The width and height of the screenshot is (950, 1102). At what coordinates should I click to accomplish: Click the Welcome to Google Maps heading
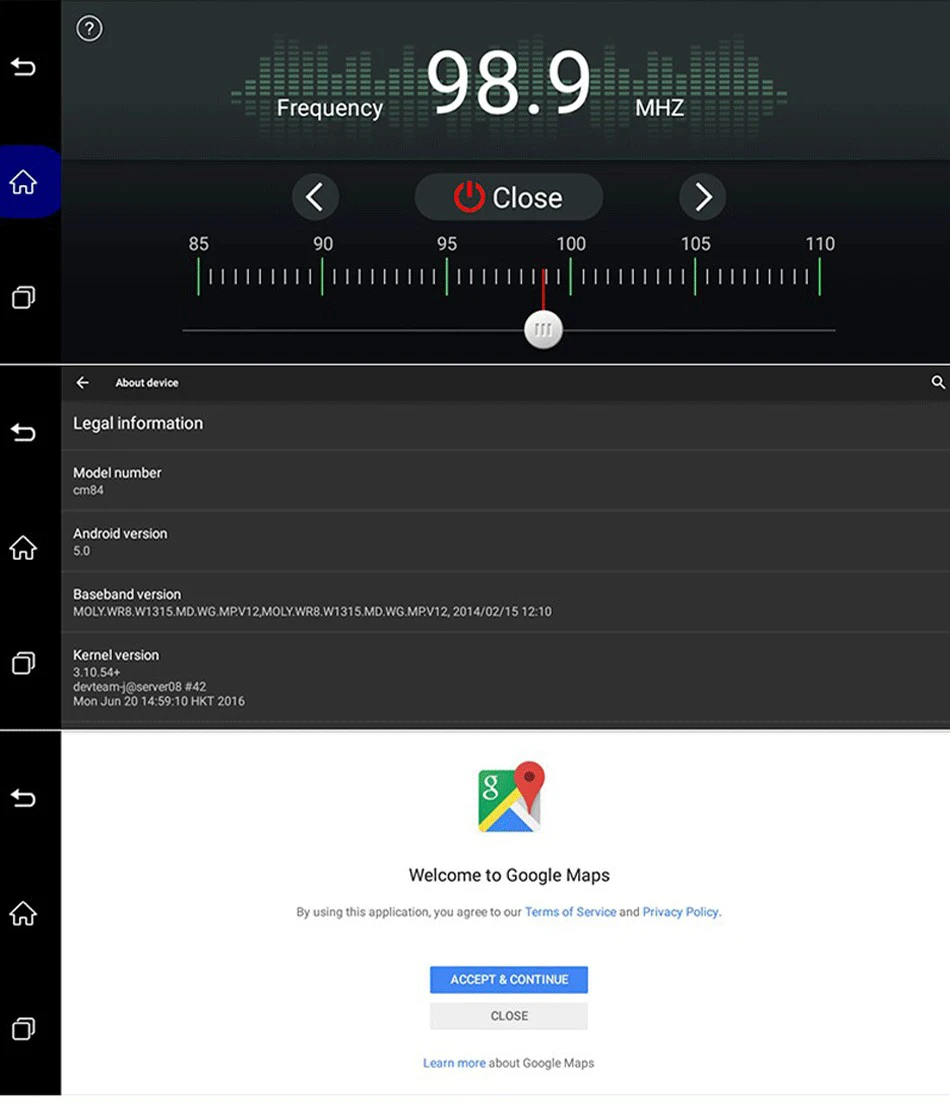[x=509, y=875]
